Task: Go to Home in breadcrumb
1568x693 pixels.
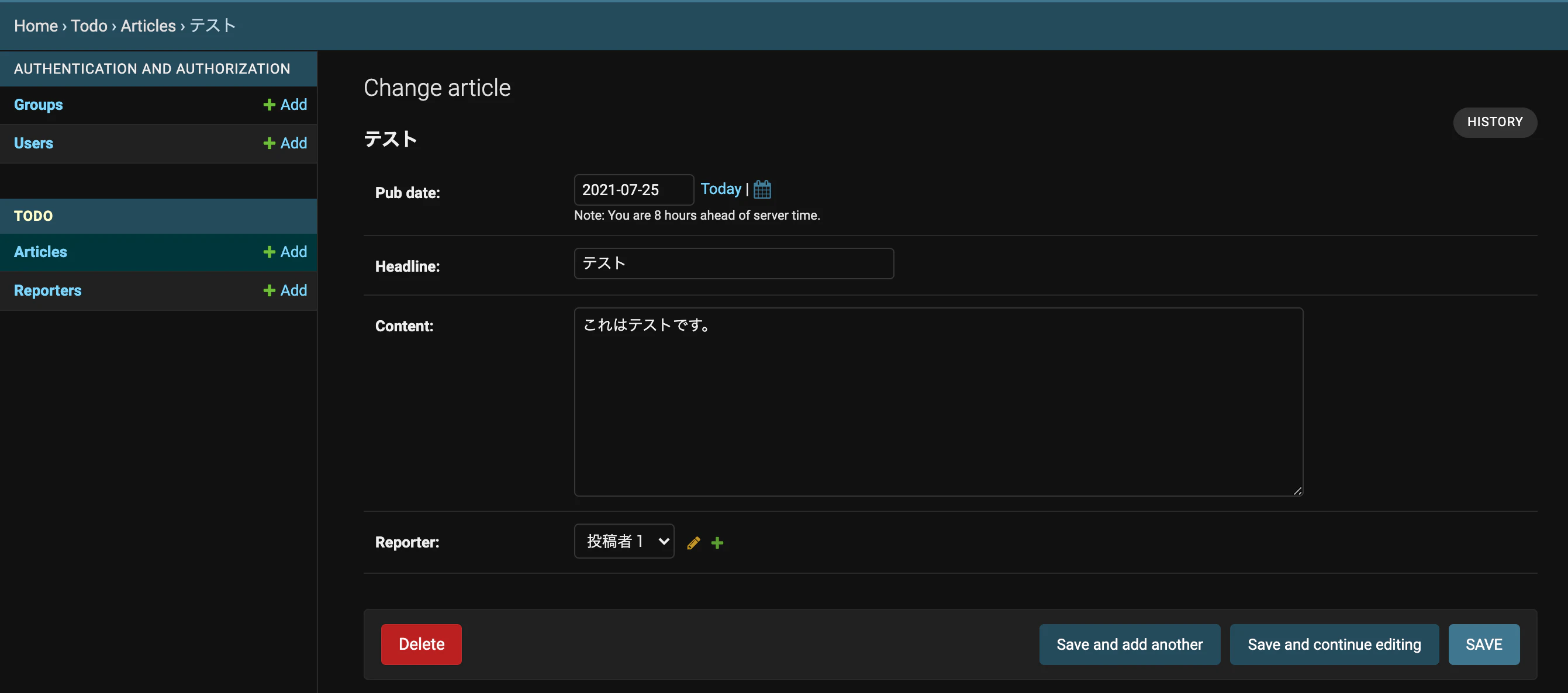Action: [36, 26]
